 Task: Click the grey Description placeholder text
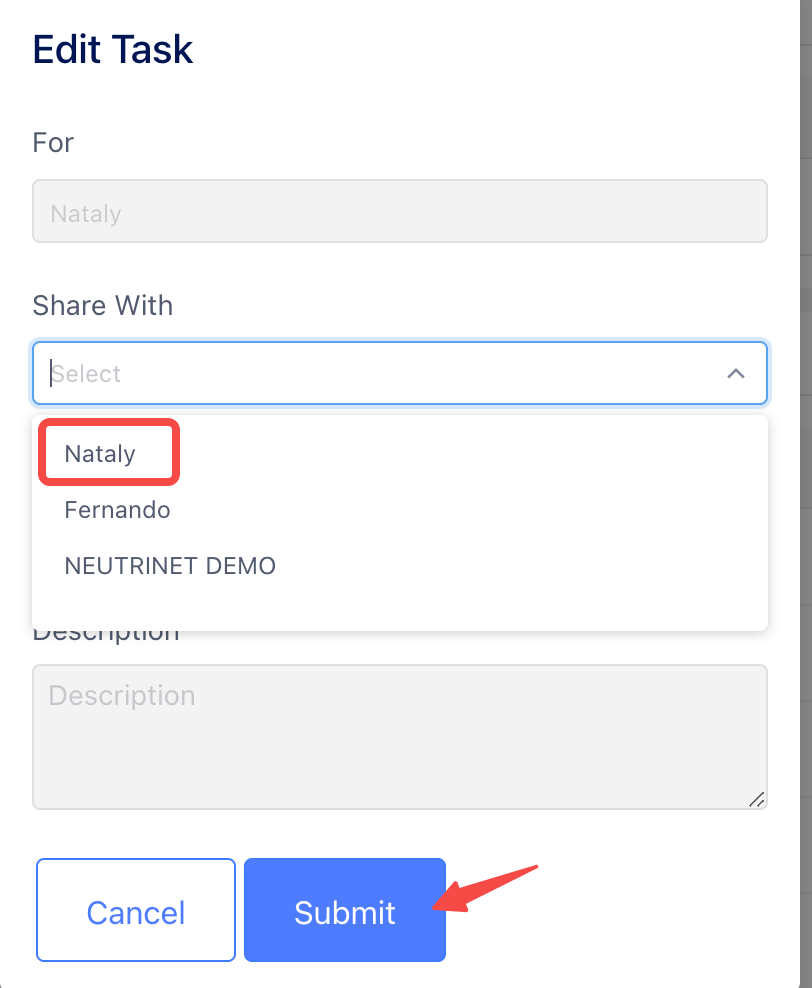click(x=122, y=696)
